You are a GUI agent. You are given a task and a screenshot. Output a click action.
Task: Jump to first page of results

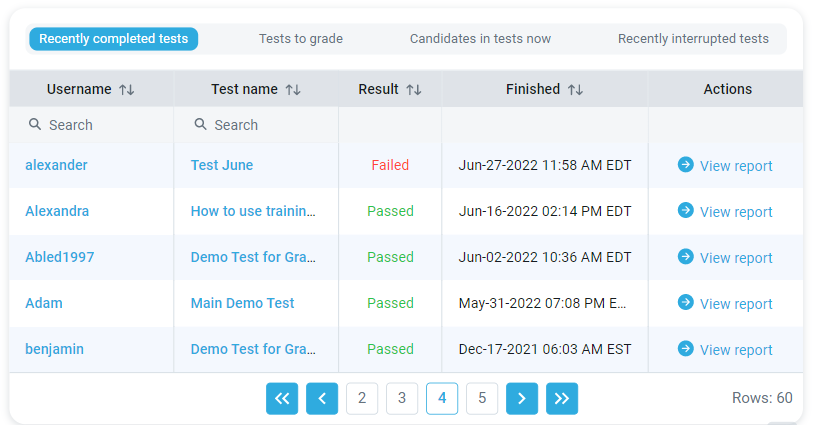pos(282,398)
